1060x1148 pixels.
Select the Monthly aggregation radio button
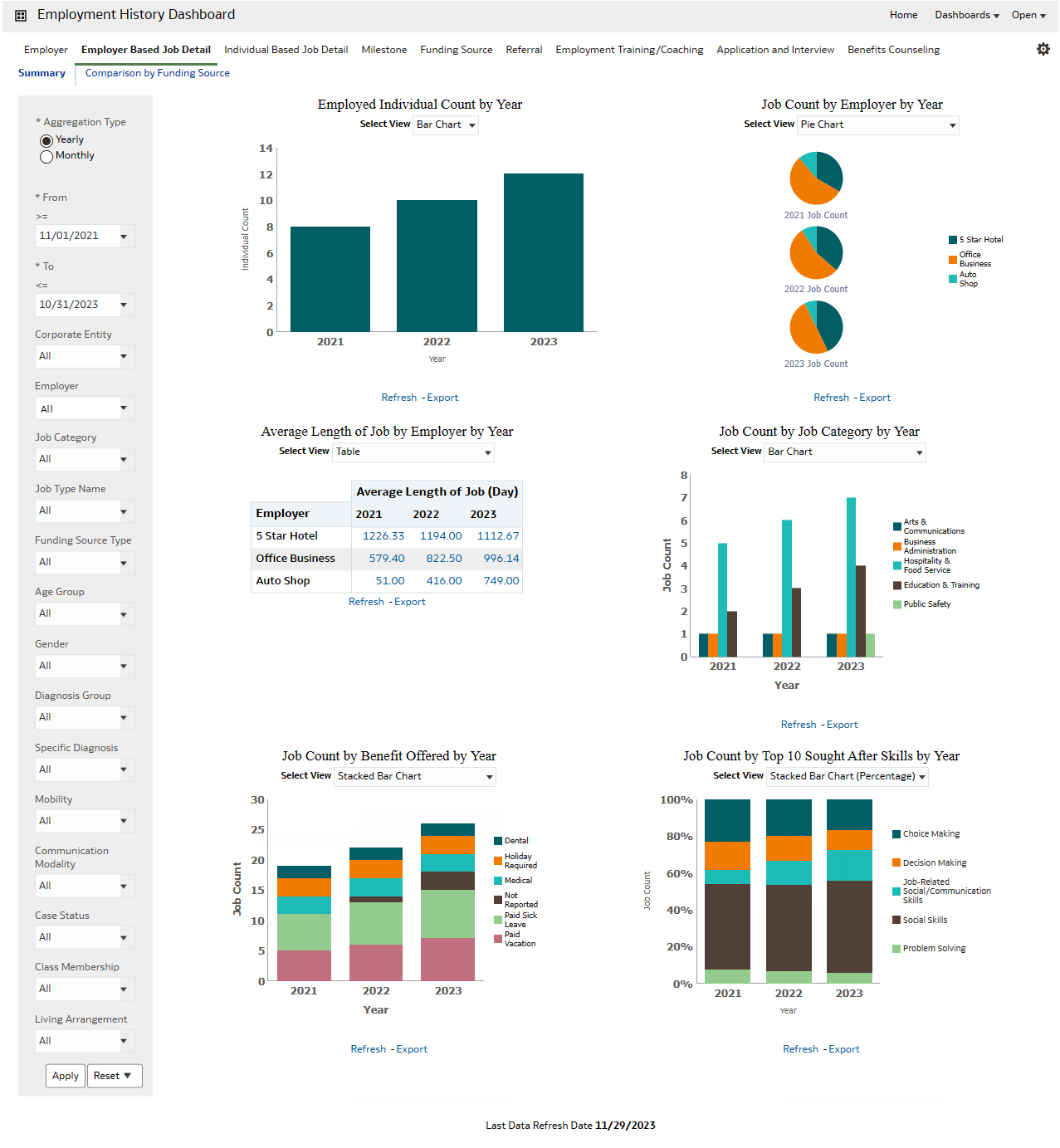click(x=46, y=157)
